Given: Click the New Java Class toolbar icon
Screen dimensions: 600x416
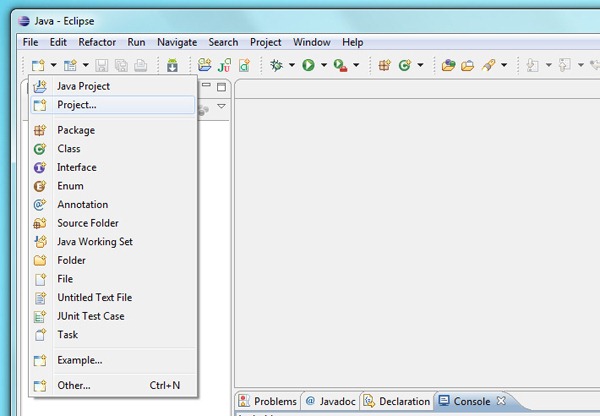Looking at the screenshot, I should tap(404, 65).
